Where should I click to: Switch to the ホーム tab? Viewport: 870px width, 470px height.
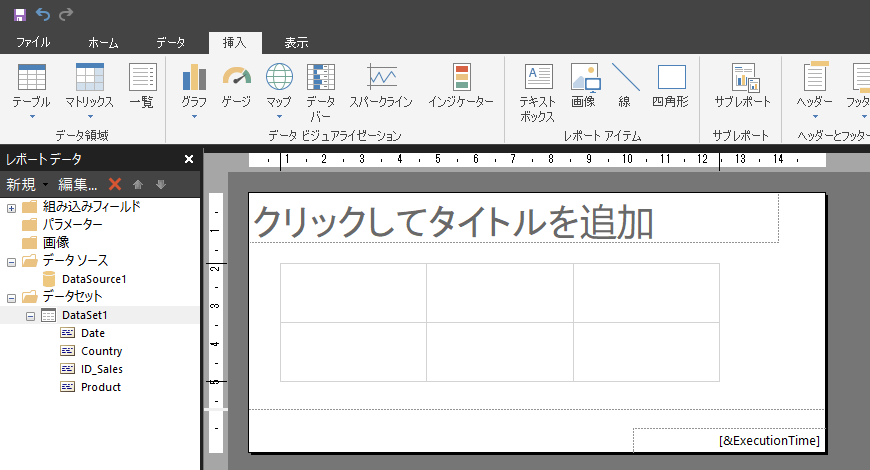[x=103, y=43]
